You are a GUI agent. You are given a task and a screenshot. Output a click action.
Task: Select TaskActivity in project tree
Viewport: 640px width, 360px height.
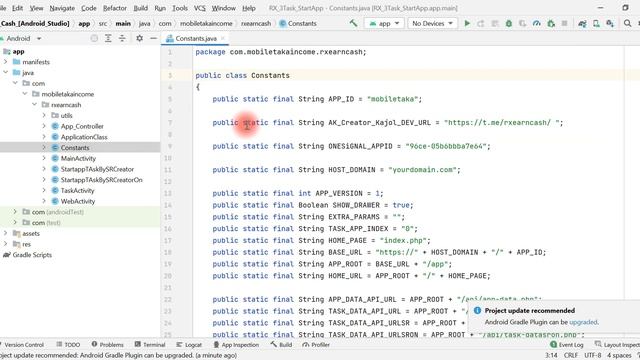pyautogui.click(x=77, y=191)
